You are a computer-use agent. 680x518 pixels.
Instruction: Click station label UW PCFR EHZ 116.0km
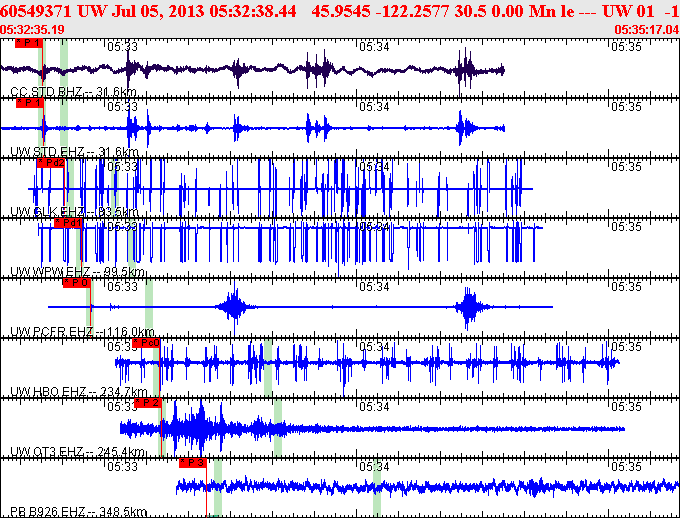pyautogui.click(x=82, y=331)
